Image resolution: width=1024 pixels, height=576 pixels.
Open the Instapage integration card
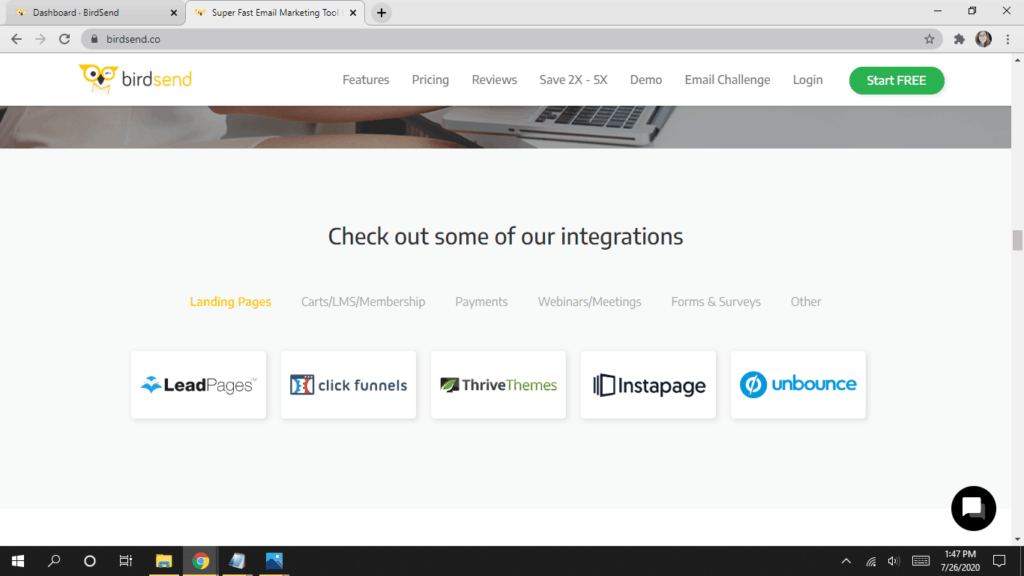click(x=648, y=385)
